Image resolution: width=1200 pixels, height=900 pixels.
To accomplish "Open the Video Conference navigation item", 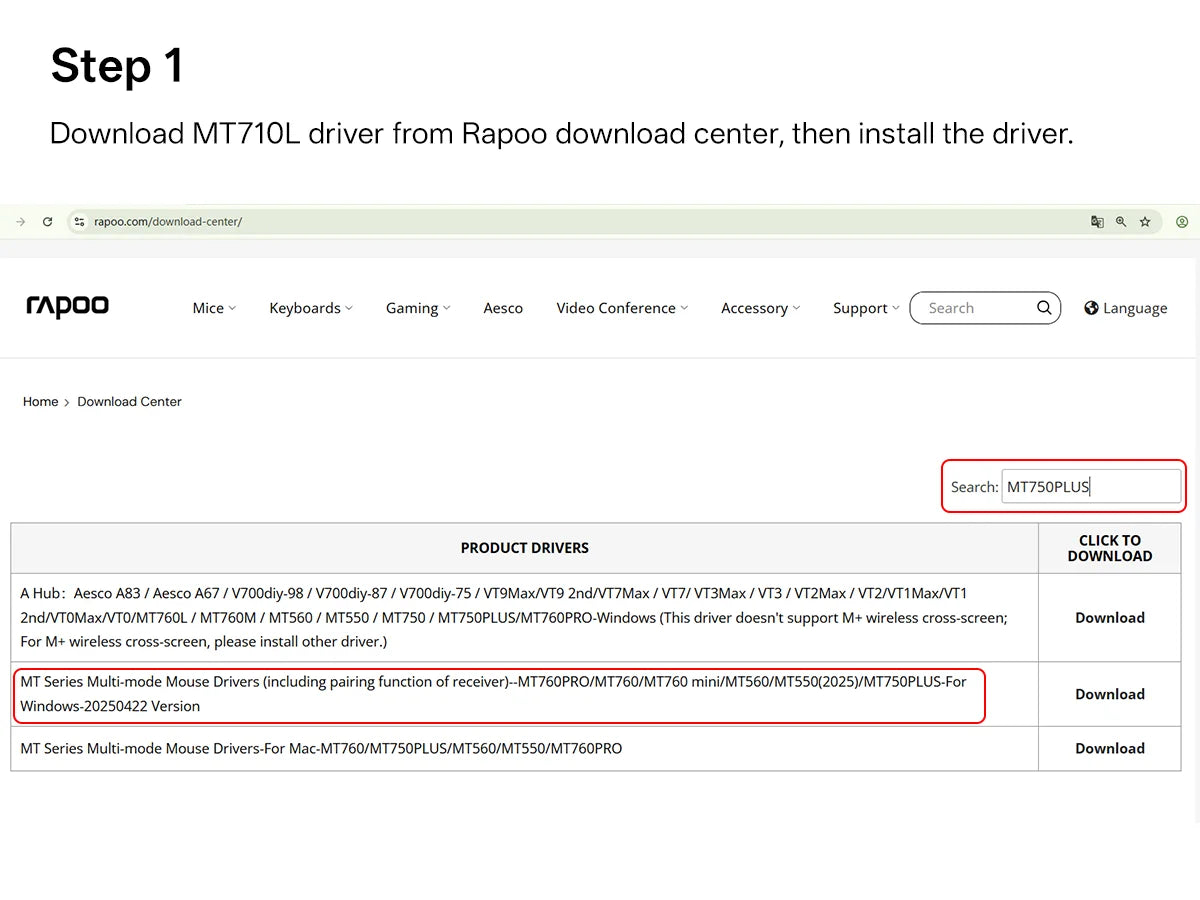I will (x=616, y=308).
